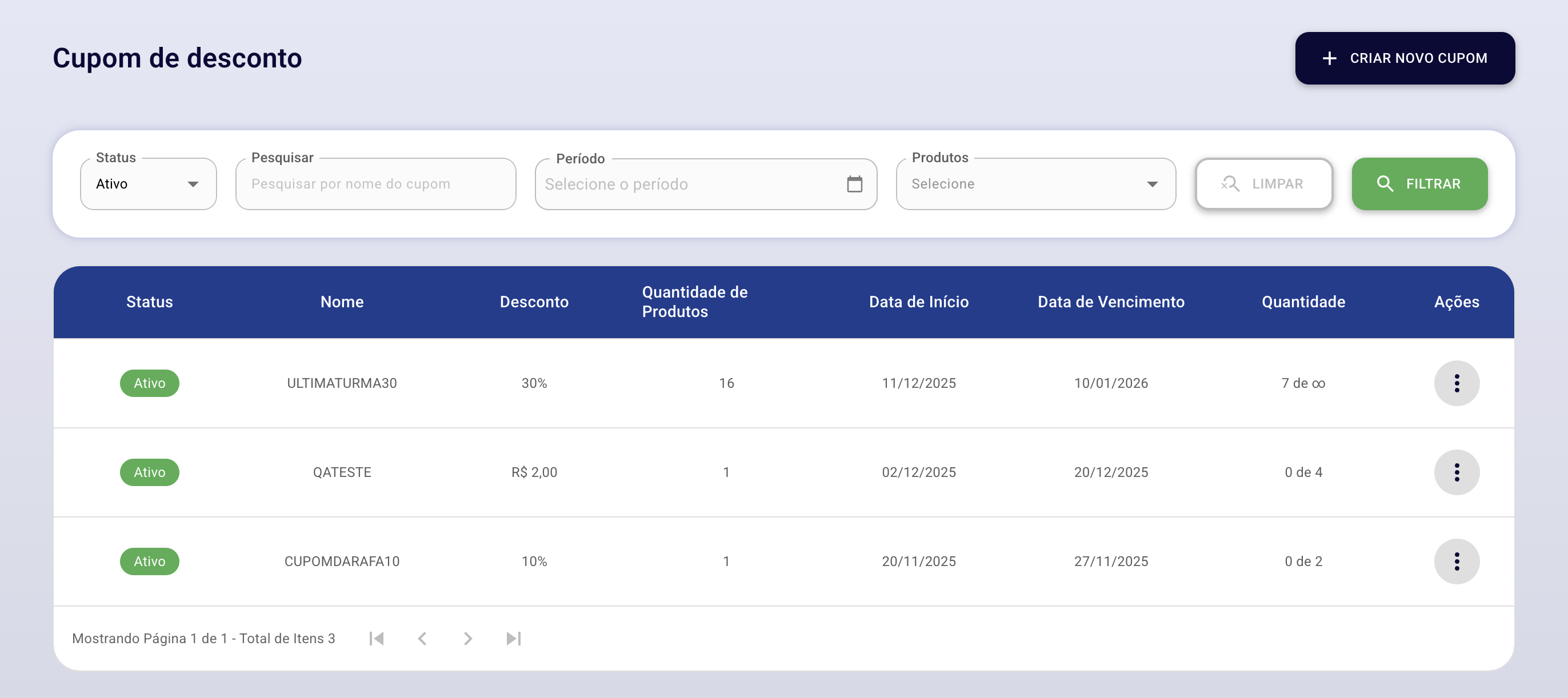Go to first page of coupon table
The height and width of the screenshot is (698, 1568).
pos(377,639)
